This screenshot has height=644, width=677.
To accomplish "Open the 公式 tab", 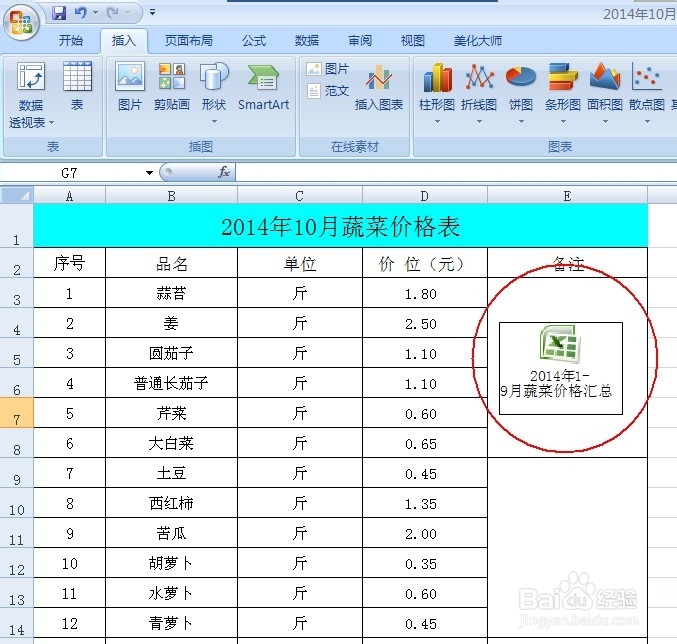I will [254, 41].
